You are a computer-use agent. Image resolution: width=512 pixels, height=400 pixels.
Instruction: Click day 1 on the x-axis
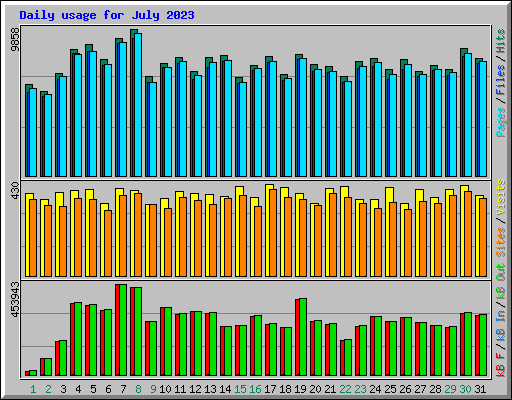[x=33, y=389]
